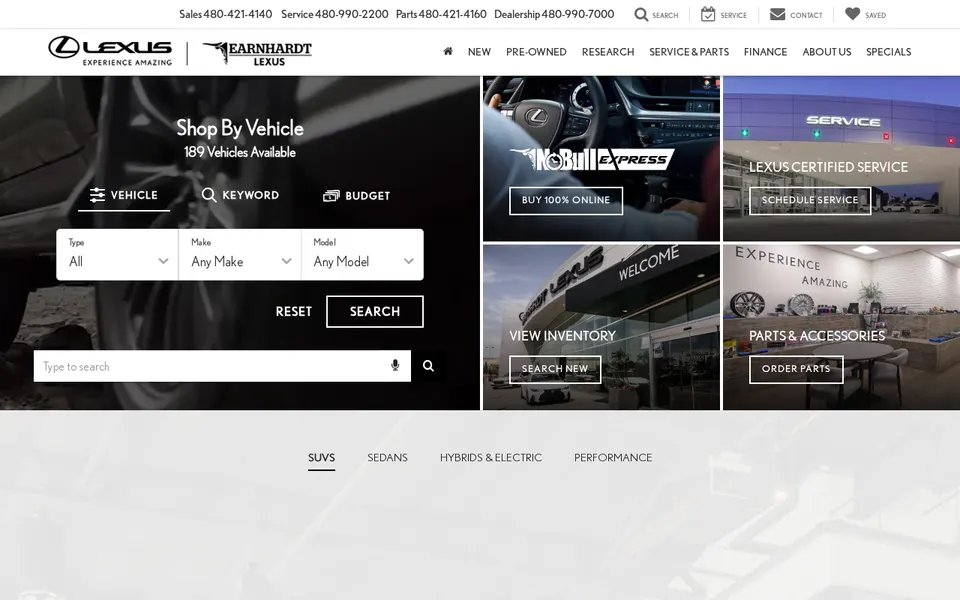The width and height of the screenshot is (960, 600).
Task: Open the FINANCE navigation menu
Action: [x=765, y=52]
